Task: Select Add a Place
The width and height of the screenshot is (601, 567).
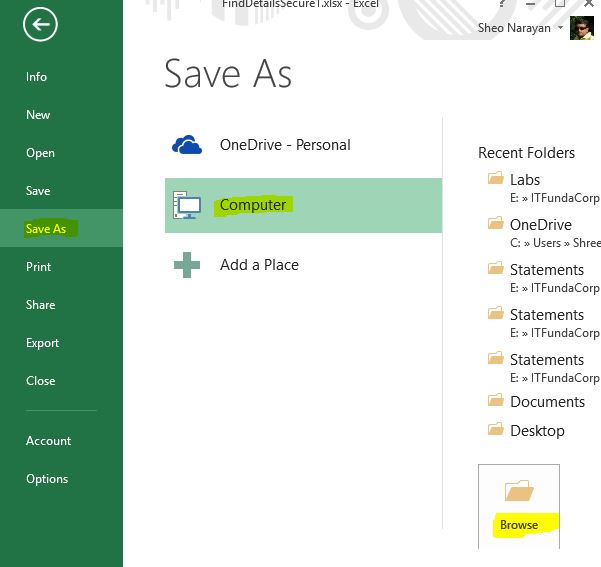Action: [x=303, y=265]
